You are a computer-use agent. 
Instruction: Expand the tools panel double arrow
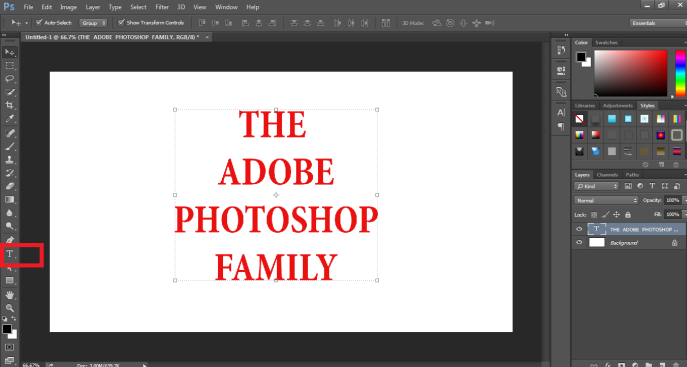click(4, 35)
